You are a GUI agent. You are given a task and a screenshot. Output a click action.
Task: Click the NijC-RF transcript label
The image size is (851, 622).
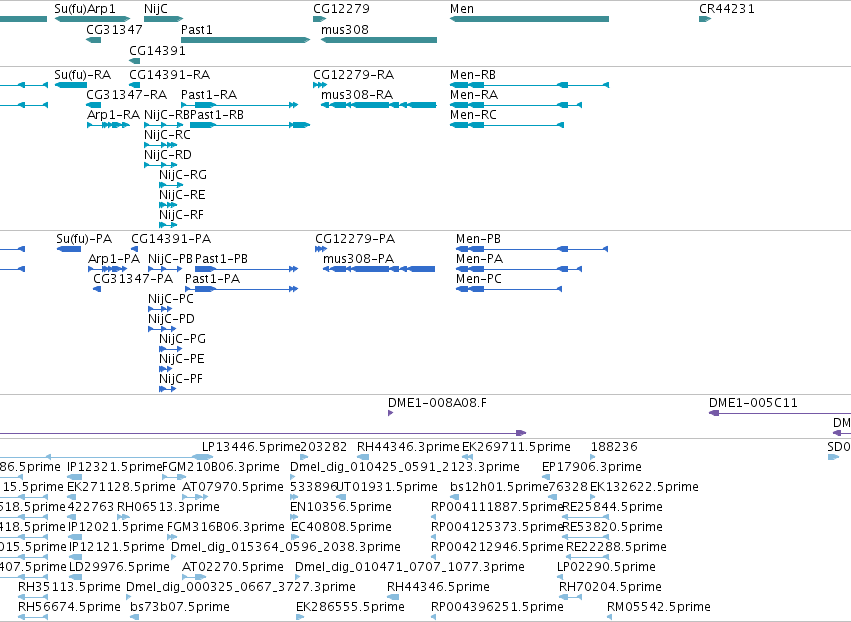click(181, 214)
